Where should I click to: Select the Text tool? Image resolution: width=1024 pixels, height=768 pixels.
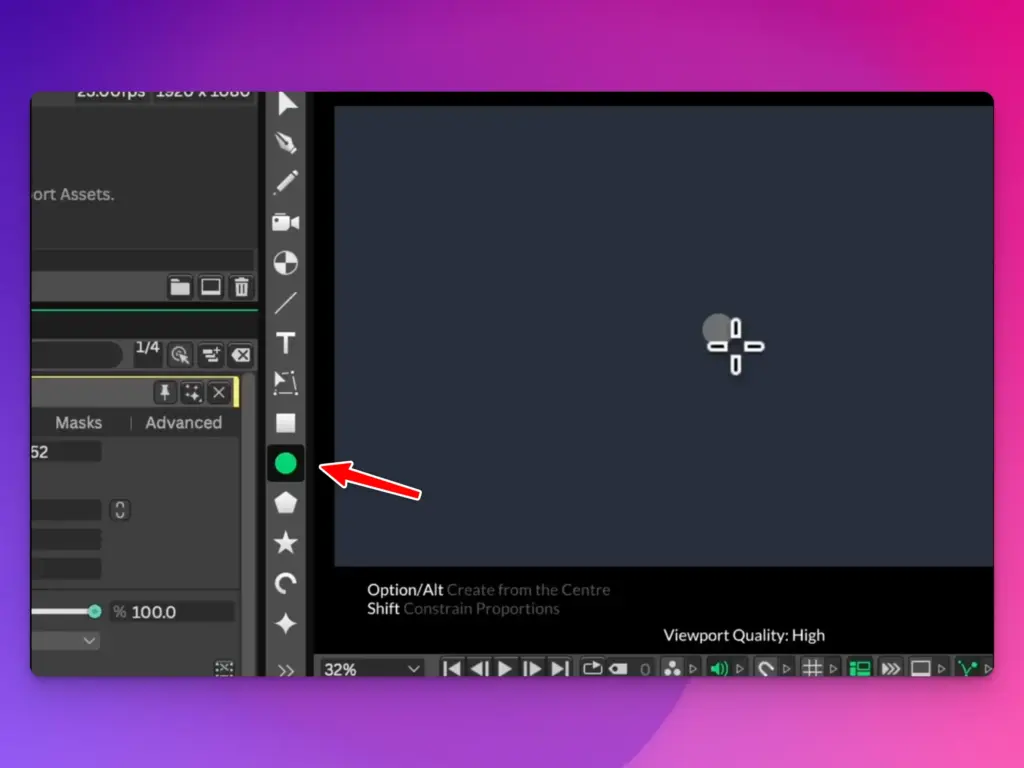coord(285,343)
